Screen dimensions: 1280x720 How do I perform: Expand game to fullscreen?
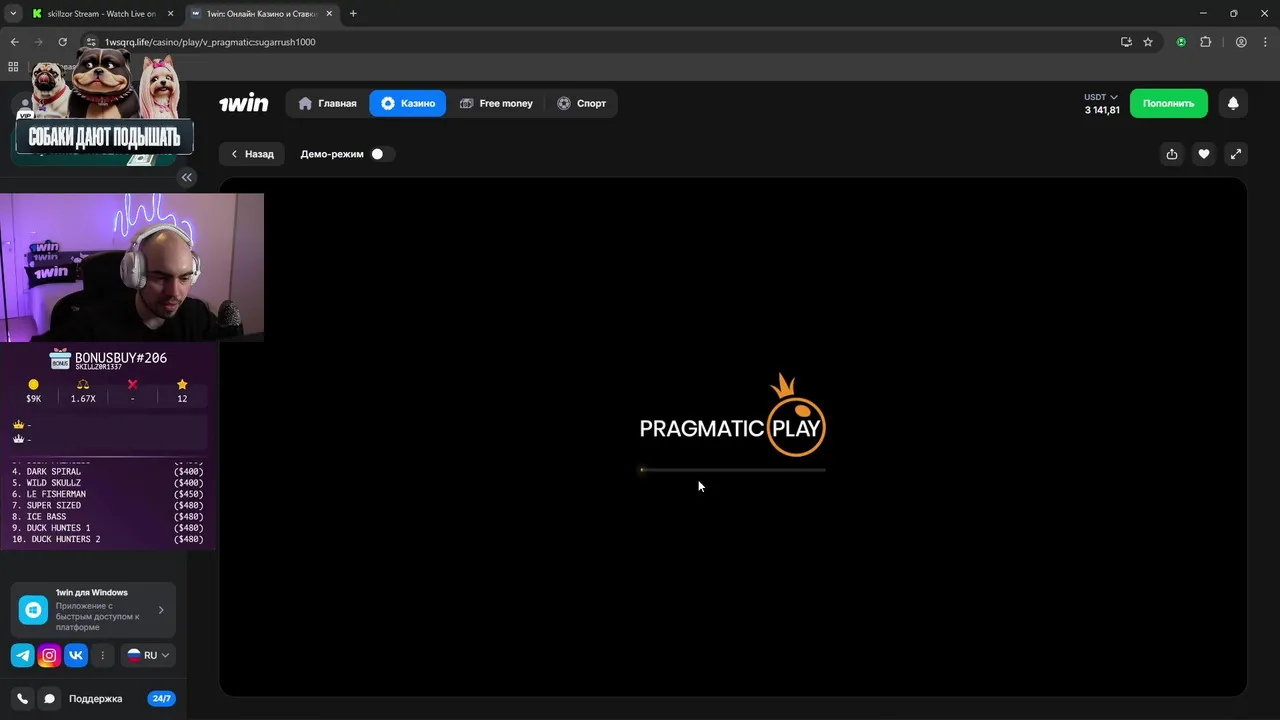(x=1236, y=154)
